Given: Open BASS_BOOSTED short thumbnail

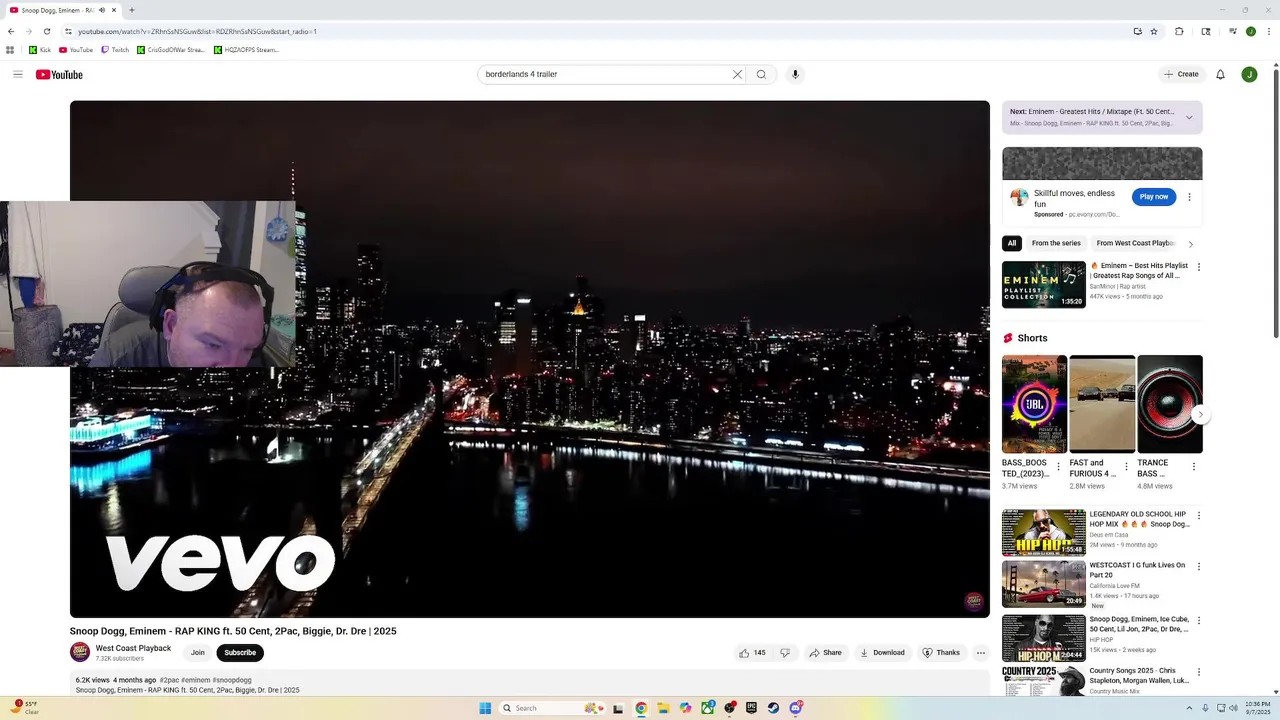Looking at the screenshot, I should [1034, 404].
